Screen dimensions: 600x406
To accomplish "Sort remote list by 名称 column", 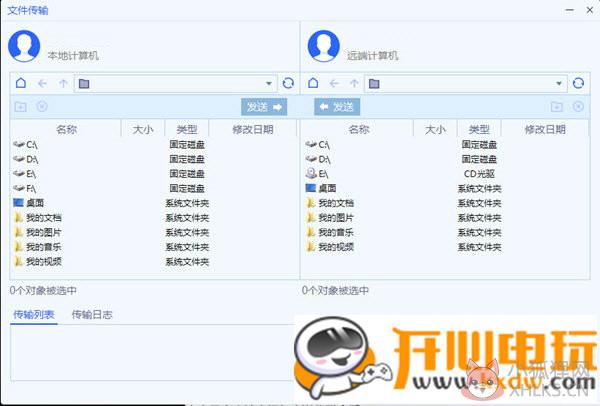I will point(359,129).
